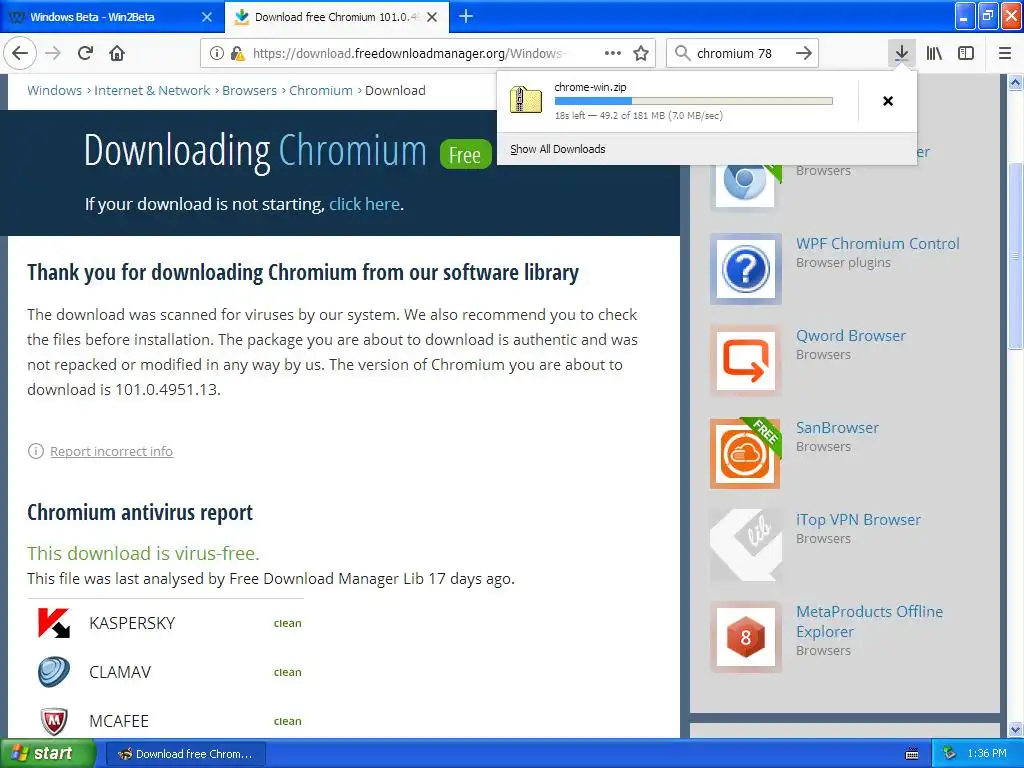Click Show All Downloads

558,150
